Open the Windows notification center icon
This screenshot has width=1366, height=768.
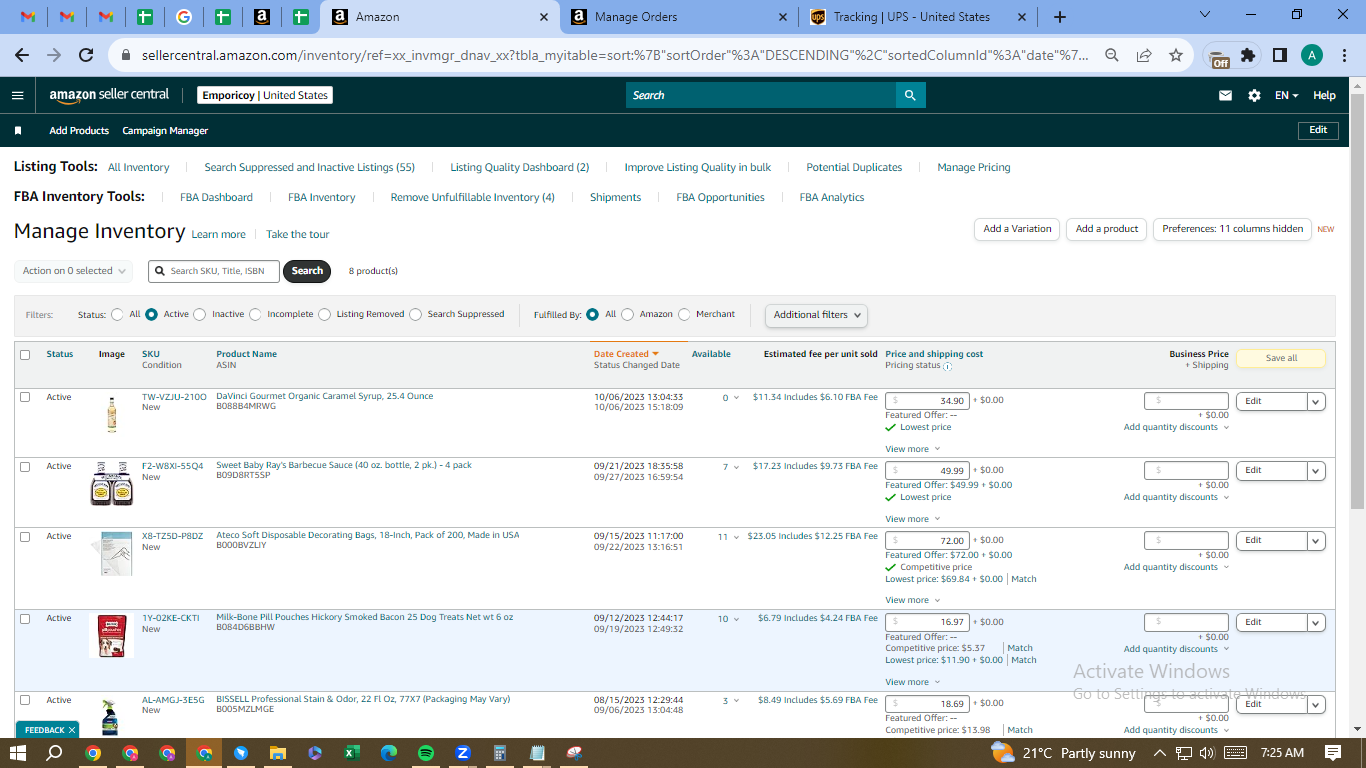[x=1333, y=753]
